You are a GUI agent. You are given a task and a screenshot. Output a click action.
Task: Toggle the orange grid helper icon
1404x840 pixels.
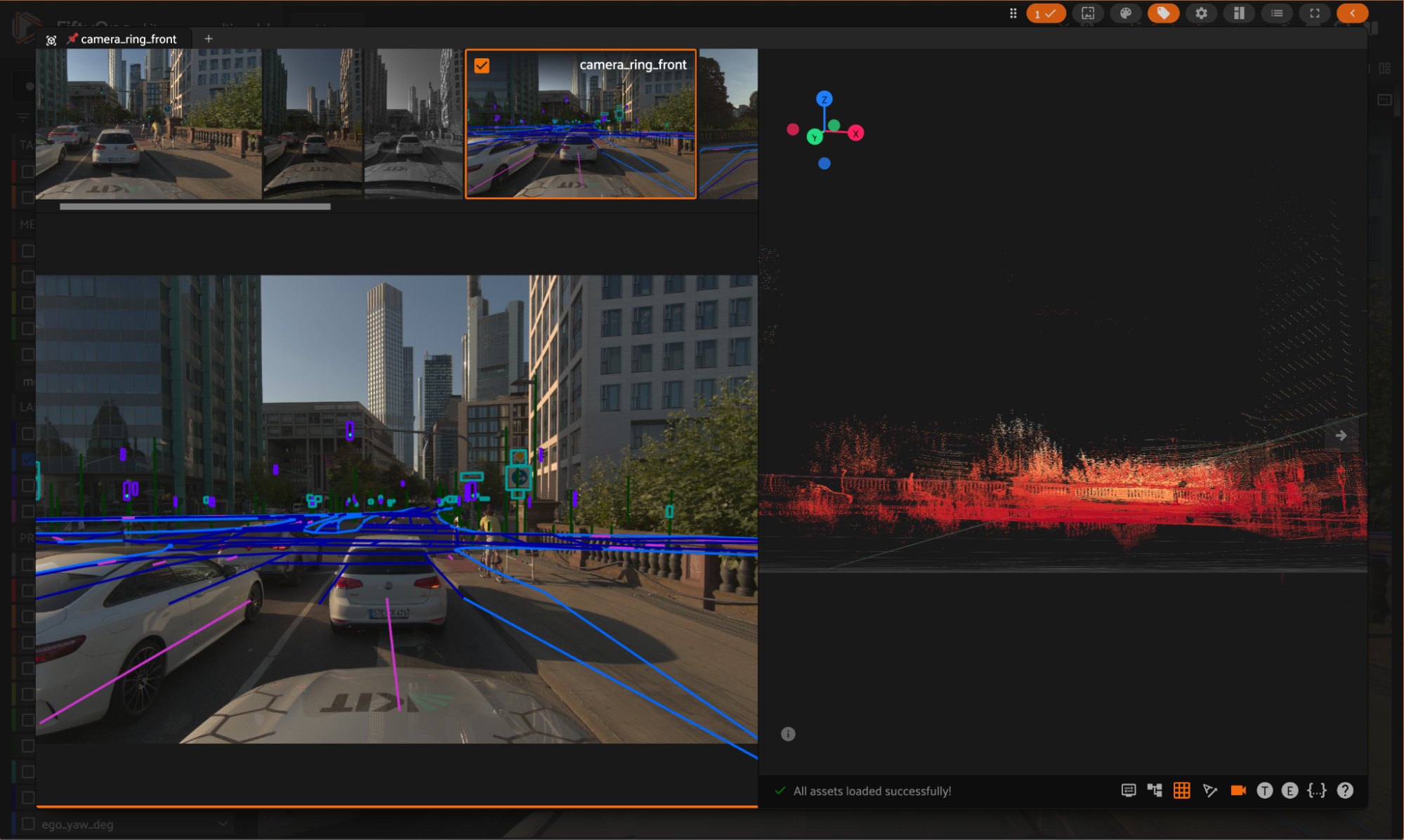[1181, 791]
